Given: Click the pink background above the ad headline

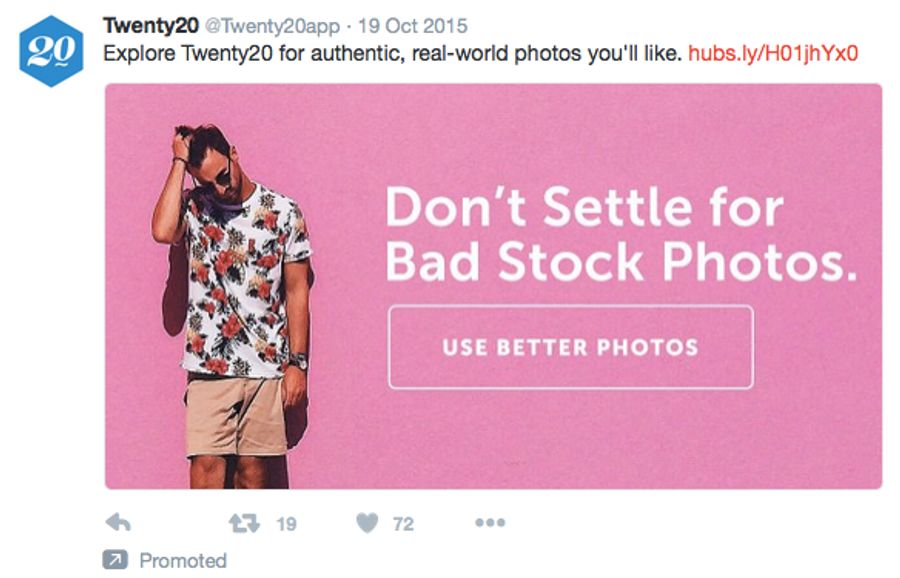Looking at the screenshot, I should pos(620,130).
